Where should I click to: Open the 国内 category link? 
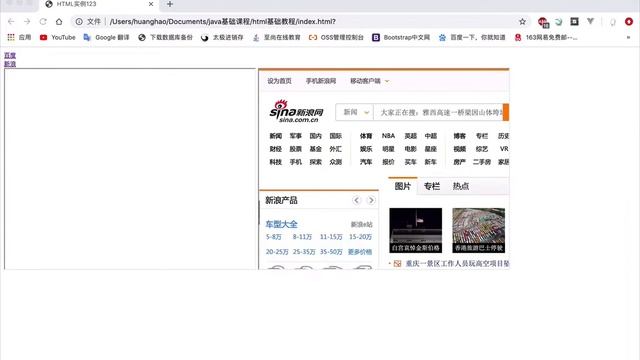316,136
